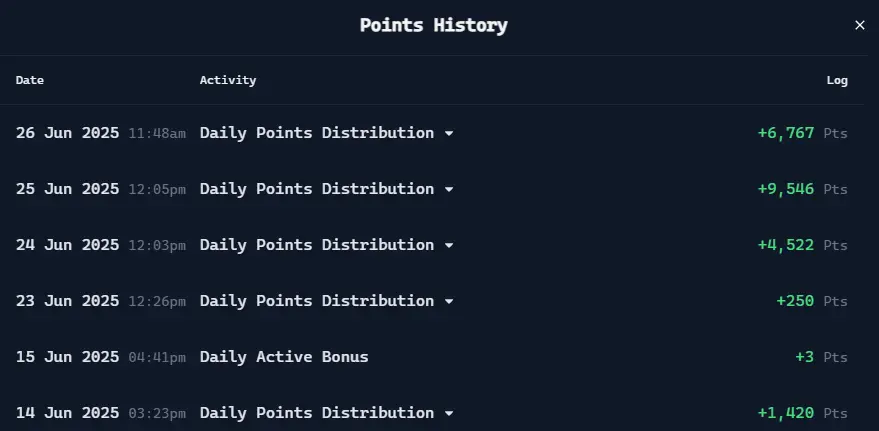Image resolution: width=879 pixels, height=431 pixels.
Task: Expand 24 Jun Daily Points Distribution arrow
Action: pos(448,246)
